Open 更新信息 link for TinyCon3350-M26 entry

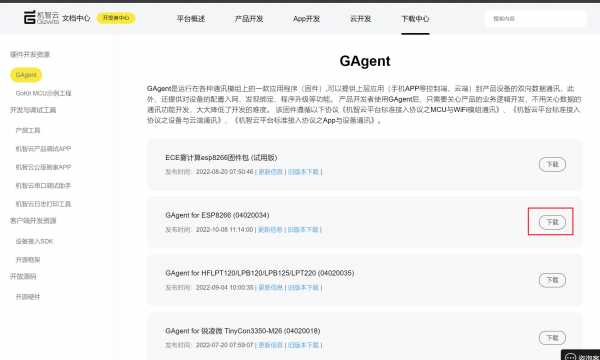coord(271,345)
